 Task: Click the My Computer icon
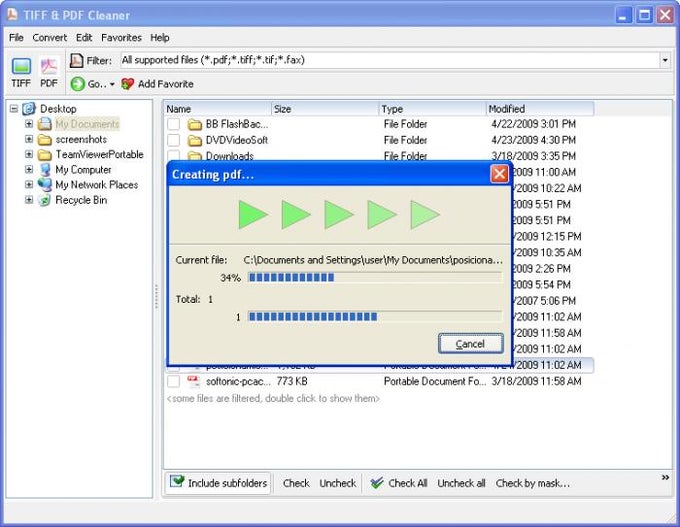click(x=45, y=170)
